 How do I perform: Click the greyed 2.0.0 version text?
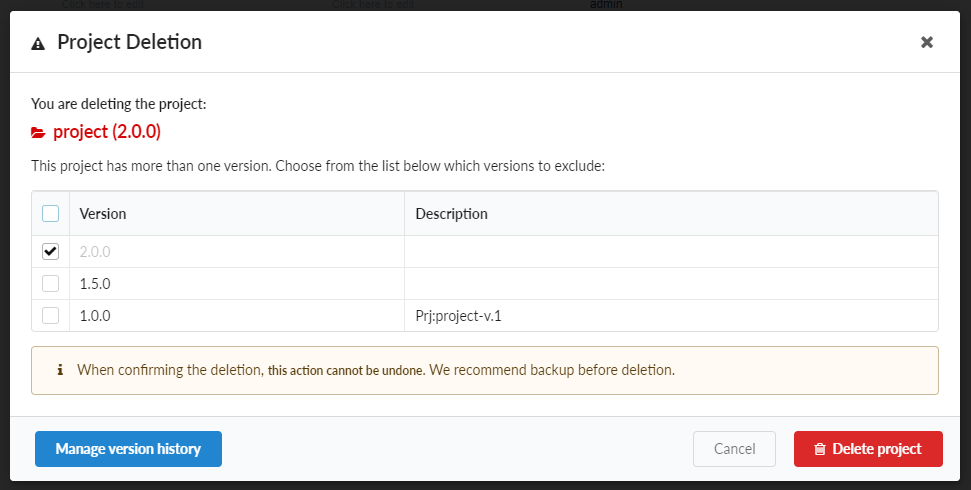pyautogui.click(x=95, y=252)
